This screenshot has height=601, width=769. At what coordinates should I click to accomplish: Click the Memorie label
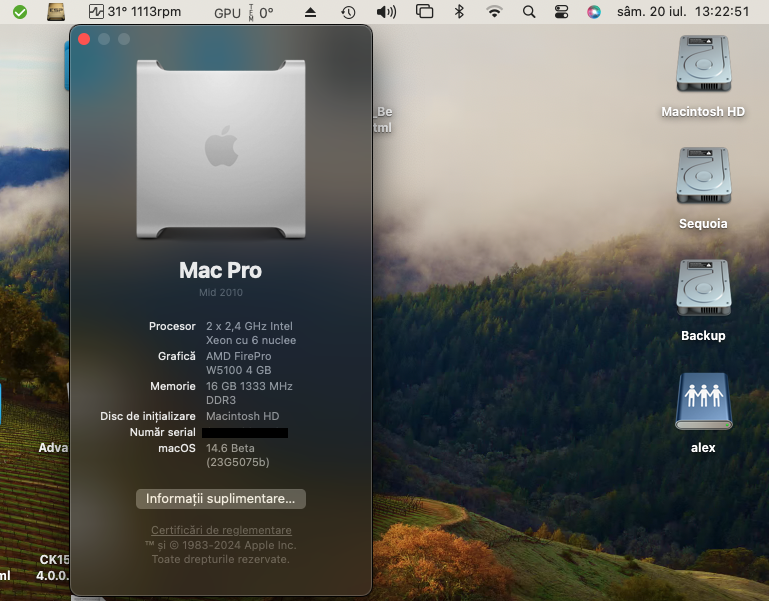173,386
